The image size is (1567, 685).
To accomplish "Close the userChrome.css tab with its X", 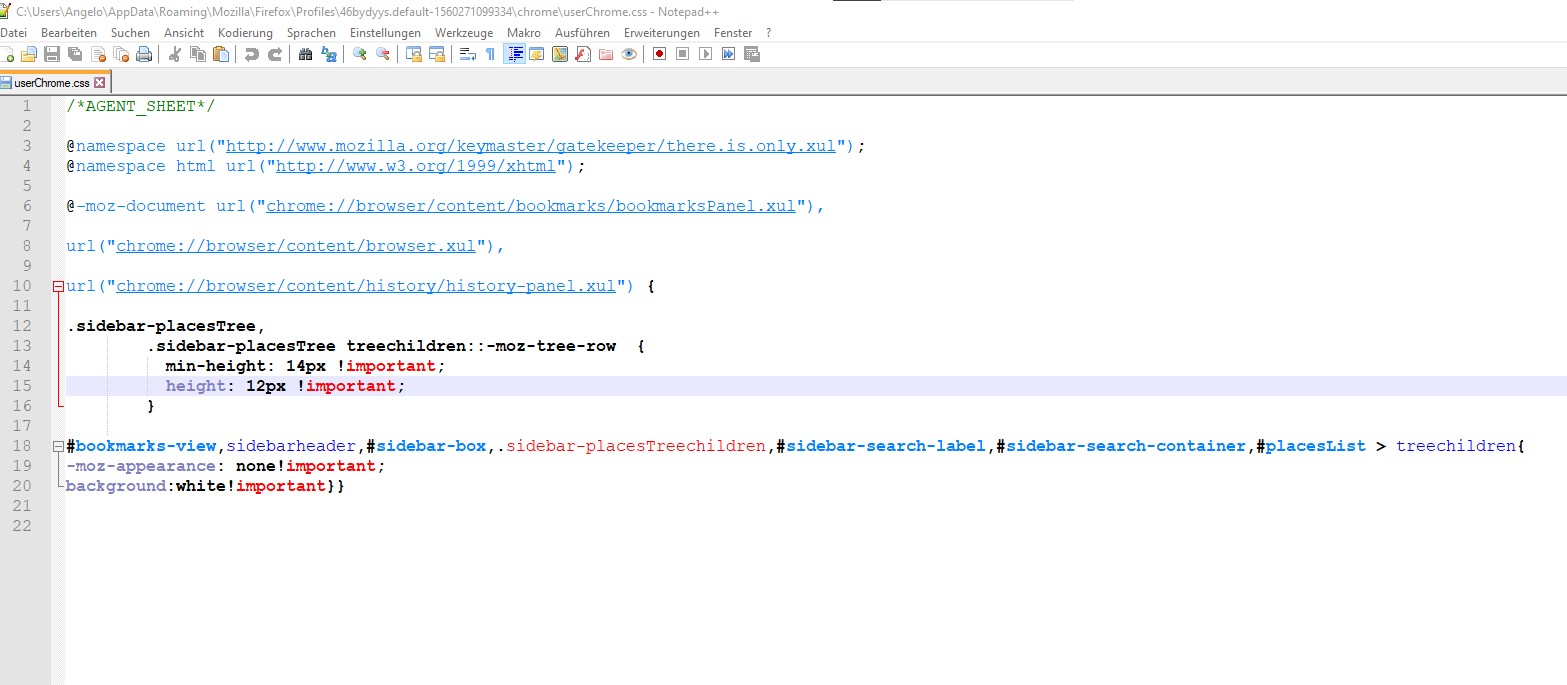I will coord(98,82).
